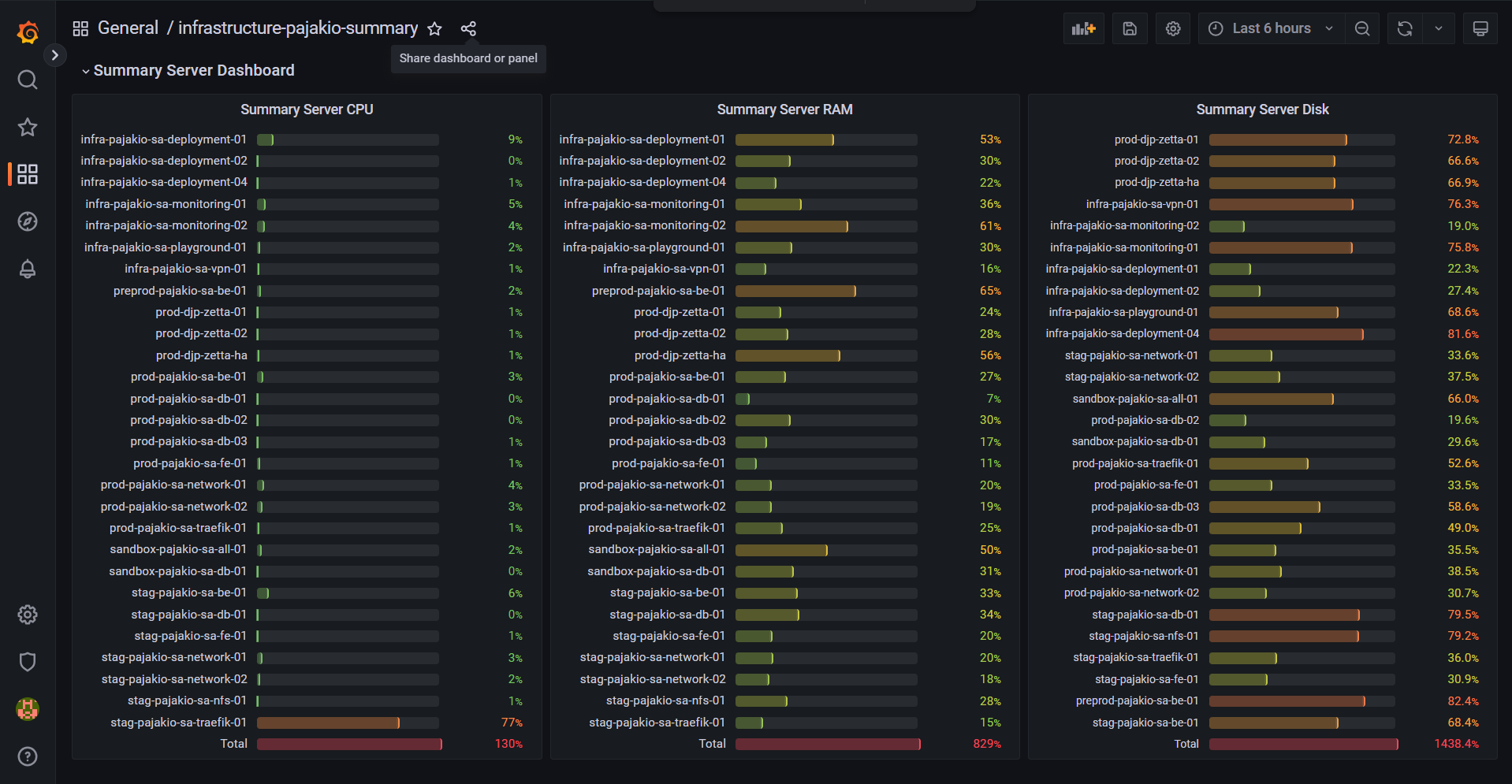The width and height of the screenshot is (1512, 784).
Task: Select infra-pajakio-sa-vpn-01 in Disk panel
Action: click(x=1142, y=204)
